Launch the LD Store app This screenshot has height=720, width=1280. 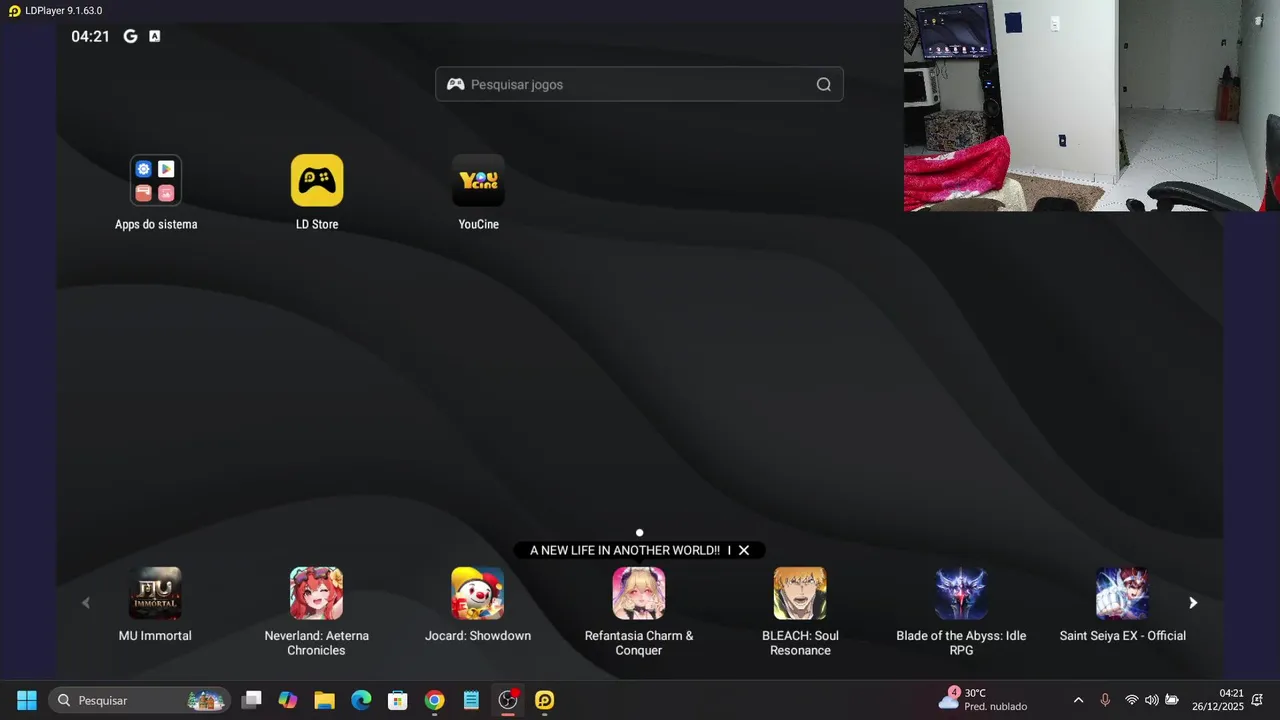click(x=317, y=180)
